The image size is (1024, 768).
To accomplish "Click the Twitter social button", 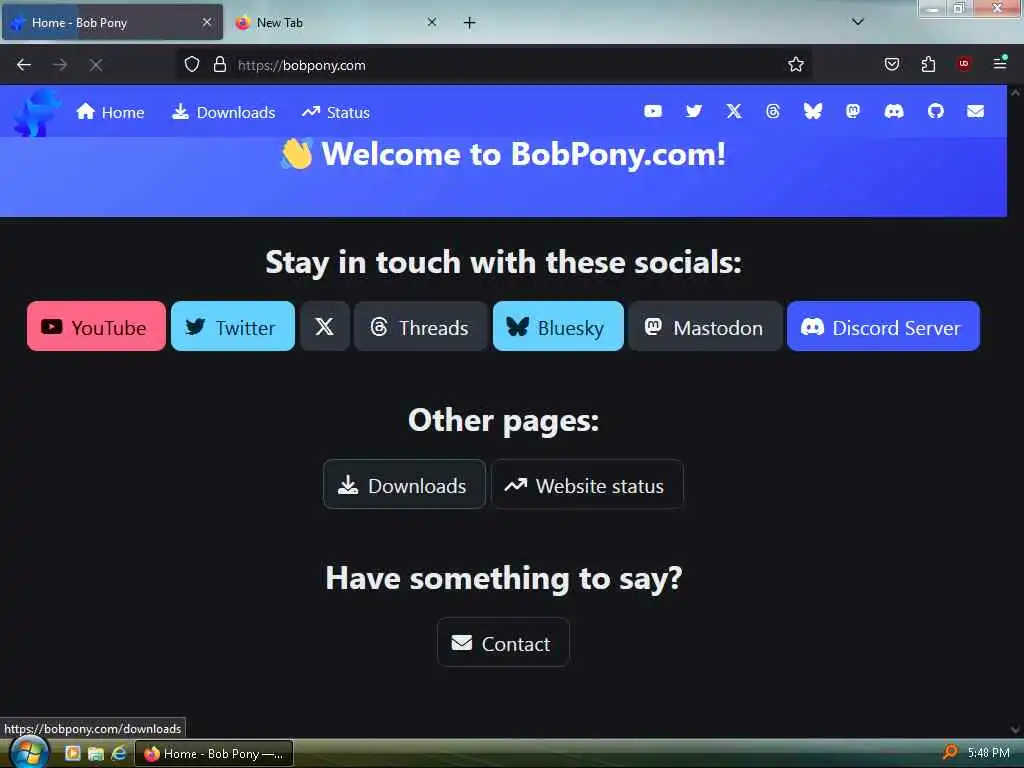I will (x=233, y=327).
